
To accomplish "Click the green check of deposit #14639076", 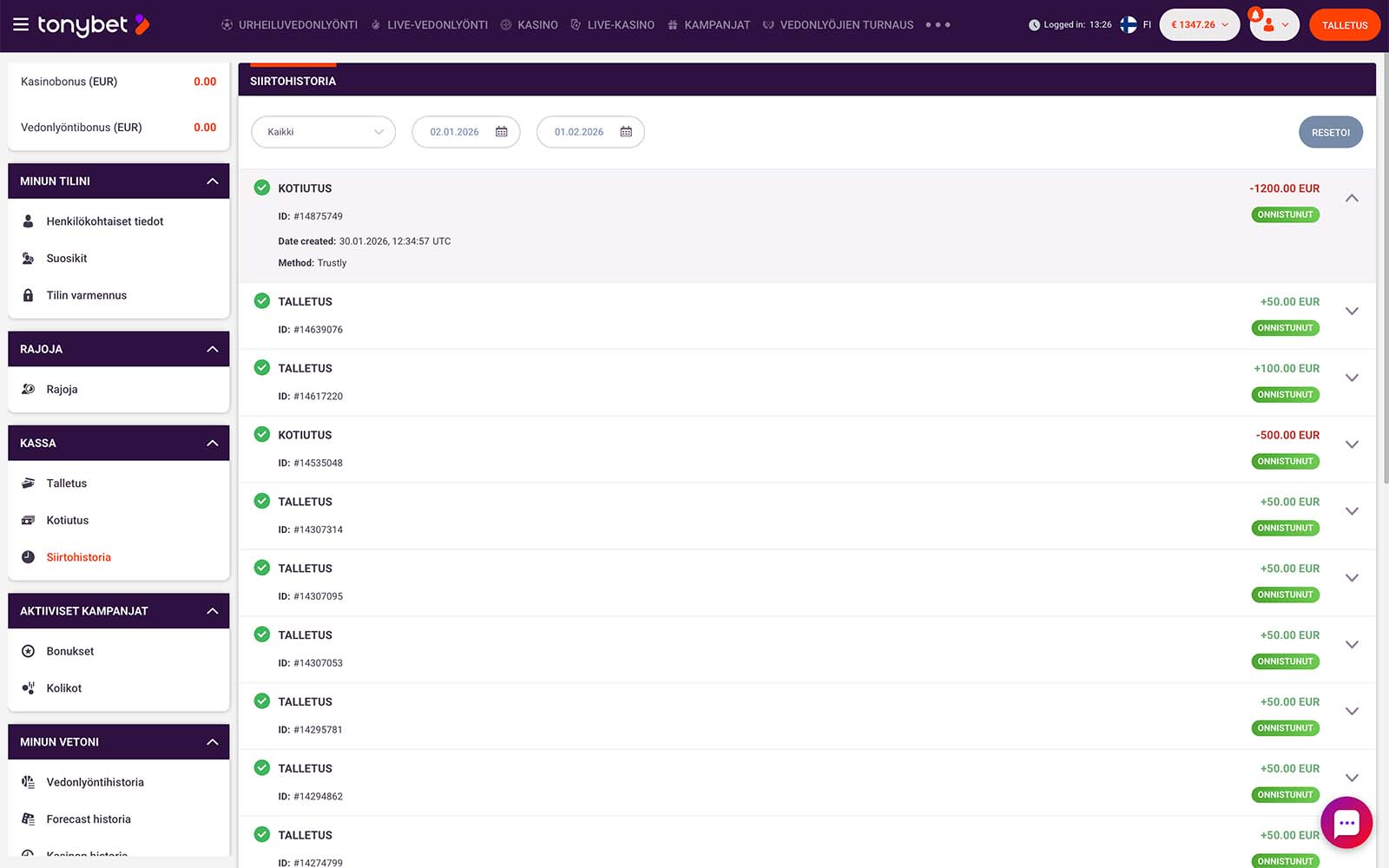I will point(262,301).
